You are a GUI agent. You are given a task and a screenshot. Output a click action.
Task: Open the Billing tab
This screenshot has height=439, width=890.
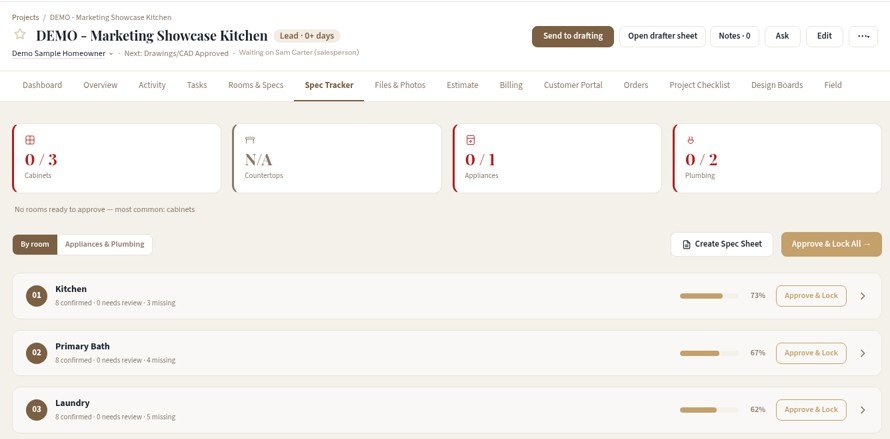511,85
